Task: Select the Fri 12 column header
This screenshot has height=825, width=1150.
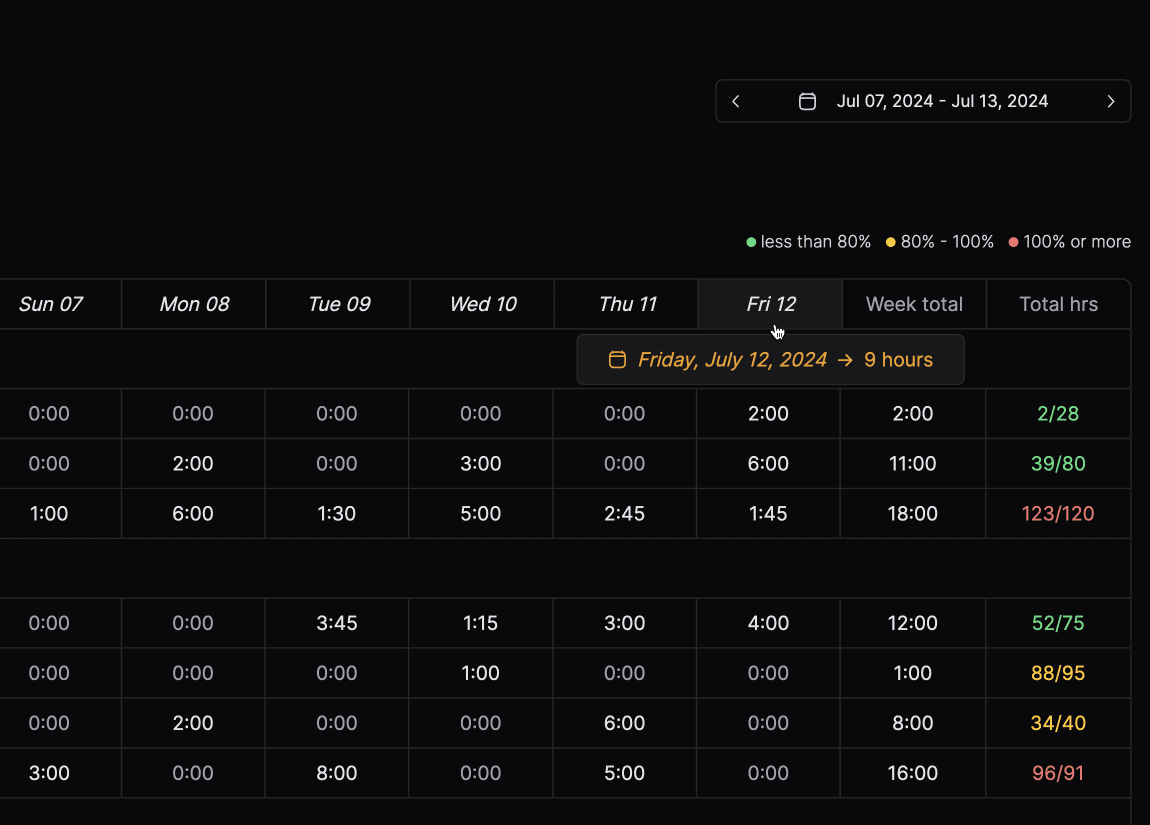Action: tap(771, 304)
